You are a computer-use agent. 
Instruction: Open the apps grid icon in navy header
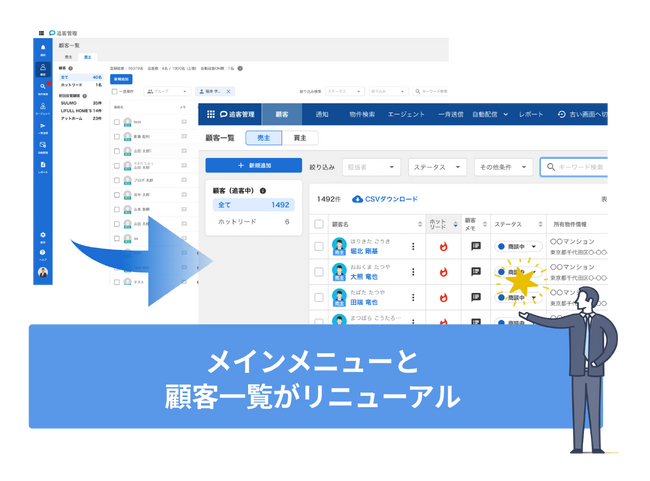[x=211, y=115]
